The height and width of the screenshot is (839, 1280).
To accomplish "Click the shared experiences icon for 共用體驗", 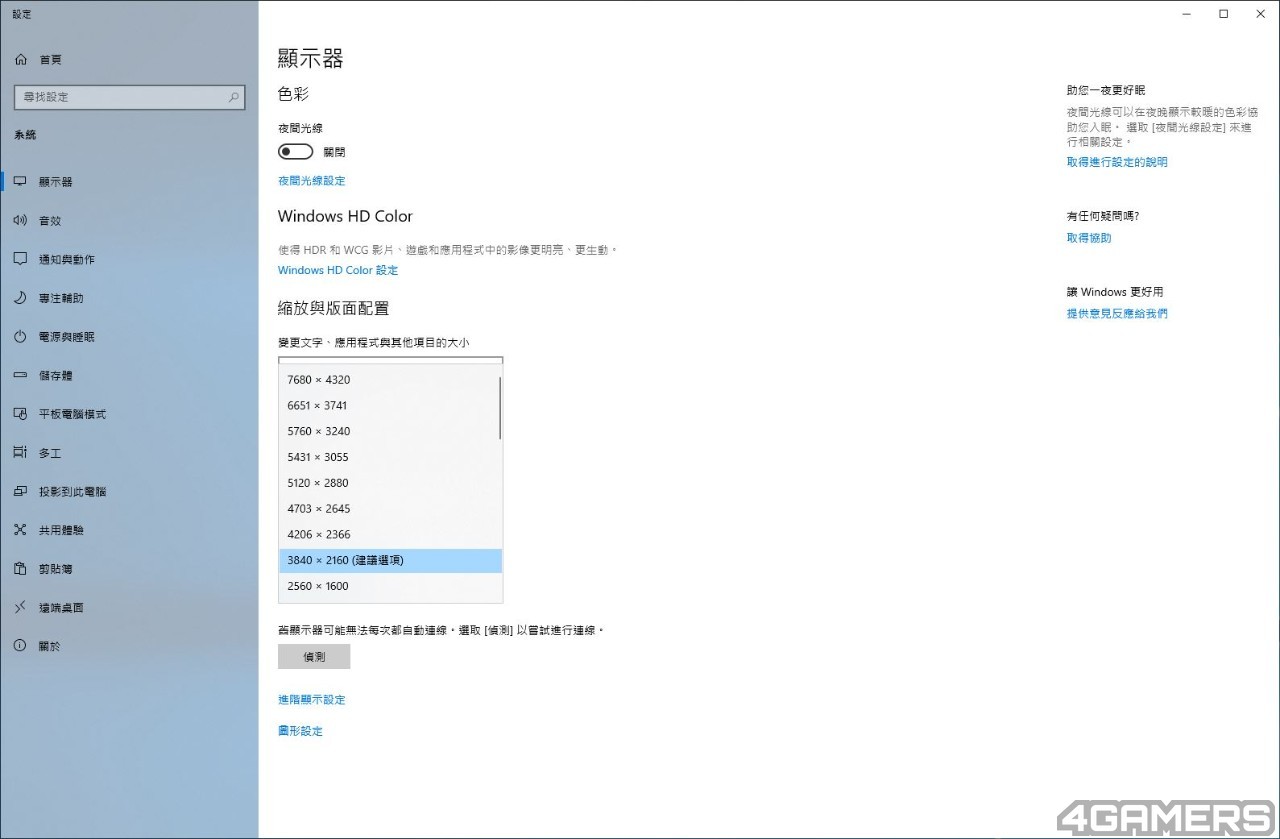I will (x=20, y=530).
